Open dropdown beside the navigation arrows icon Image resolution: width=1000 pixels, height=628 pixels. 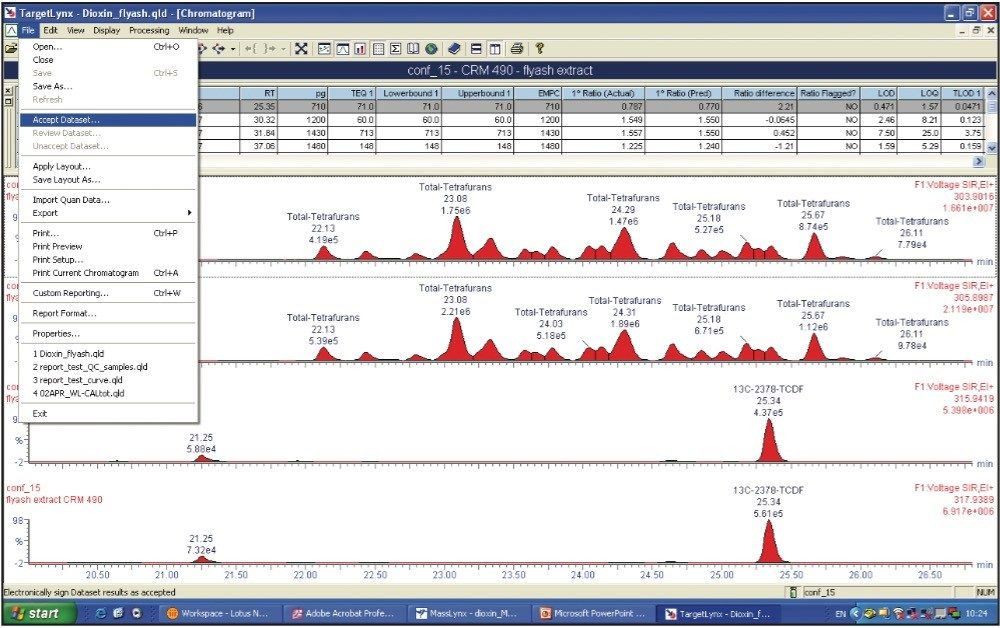[233, 48]
